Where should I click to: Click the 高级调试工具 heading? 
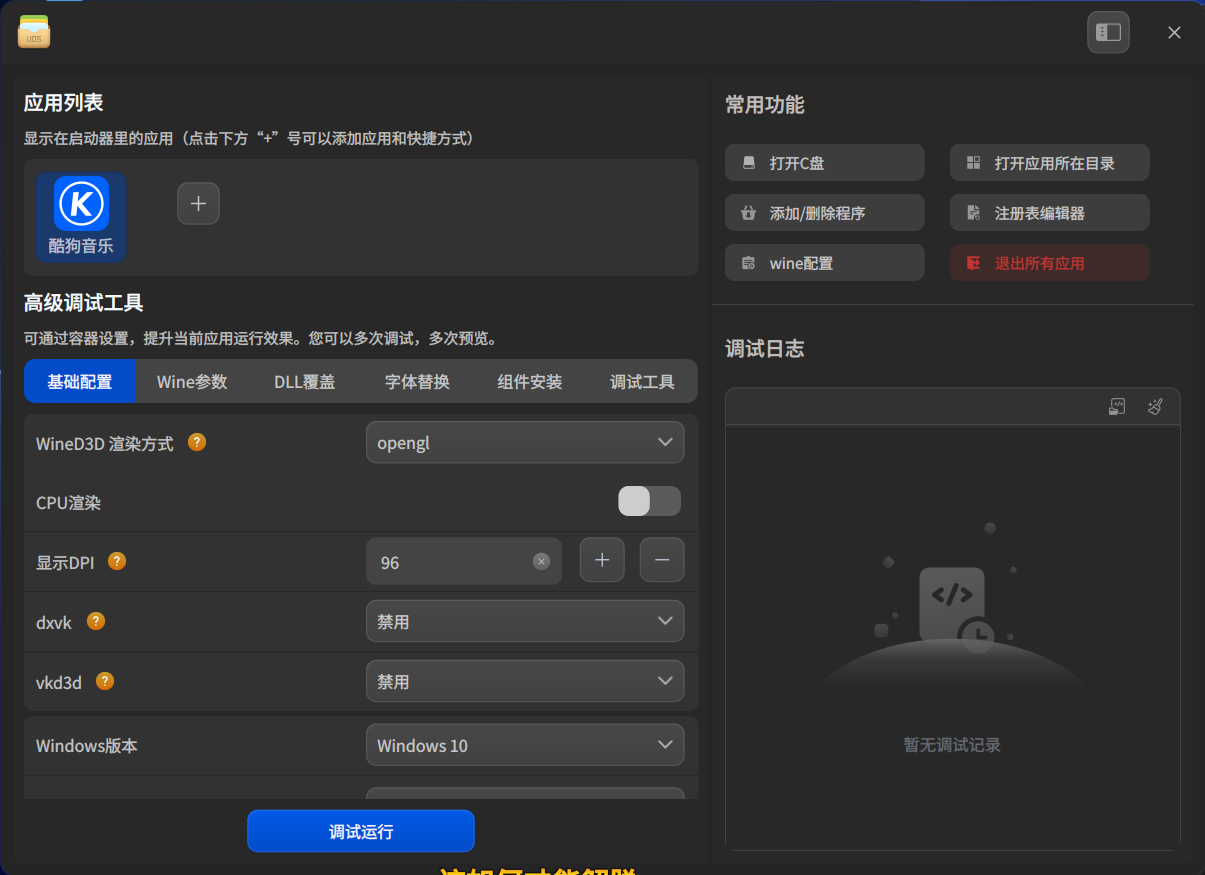click(84, 302)
